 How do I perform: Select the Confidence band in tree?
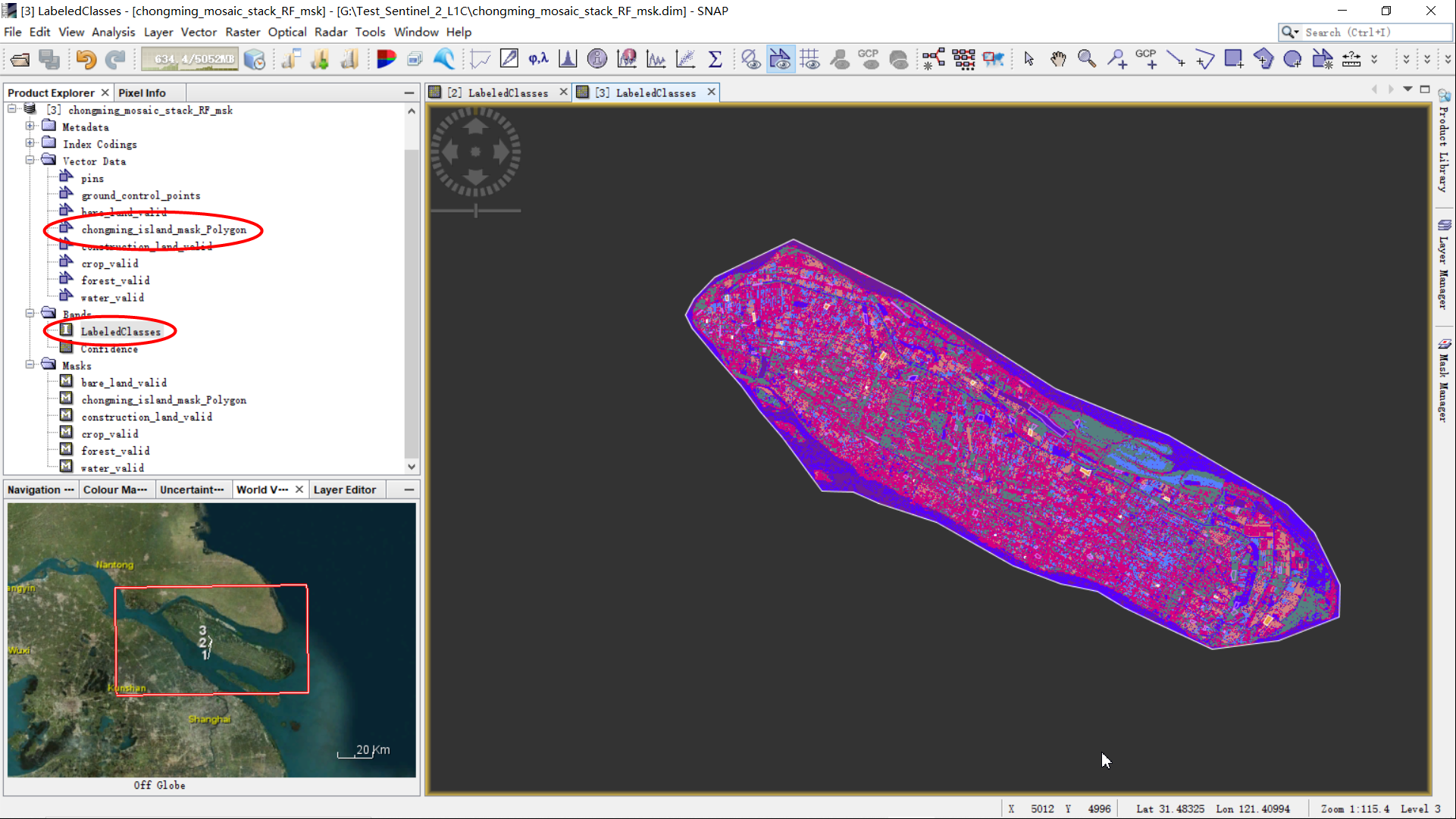click(x=109, y=349)
